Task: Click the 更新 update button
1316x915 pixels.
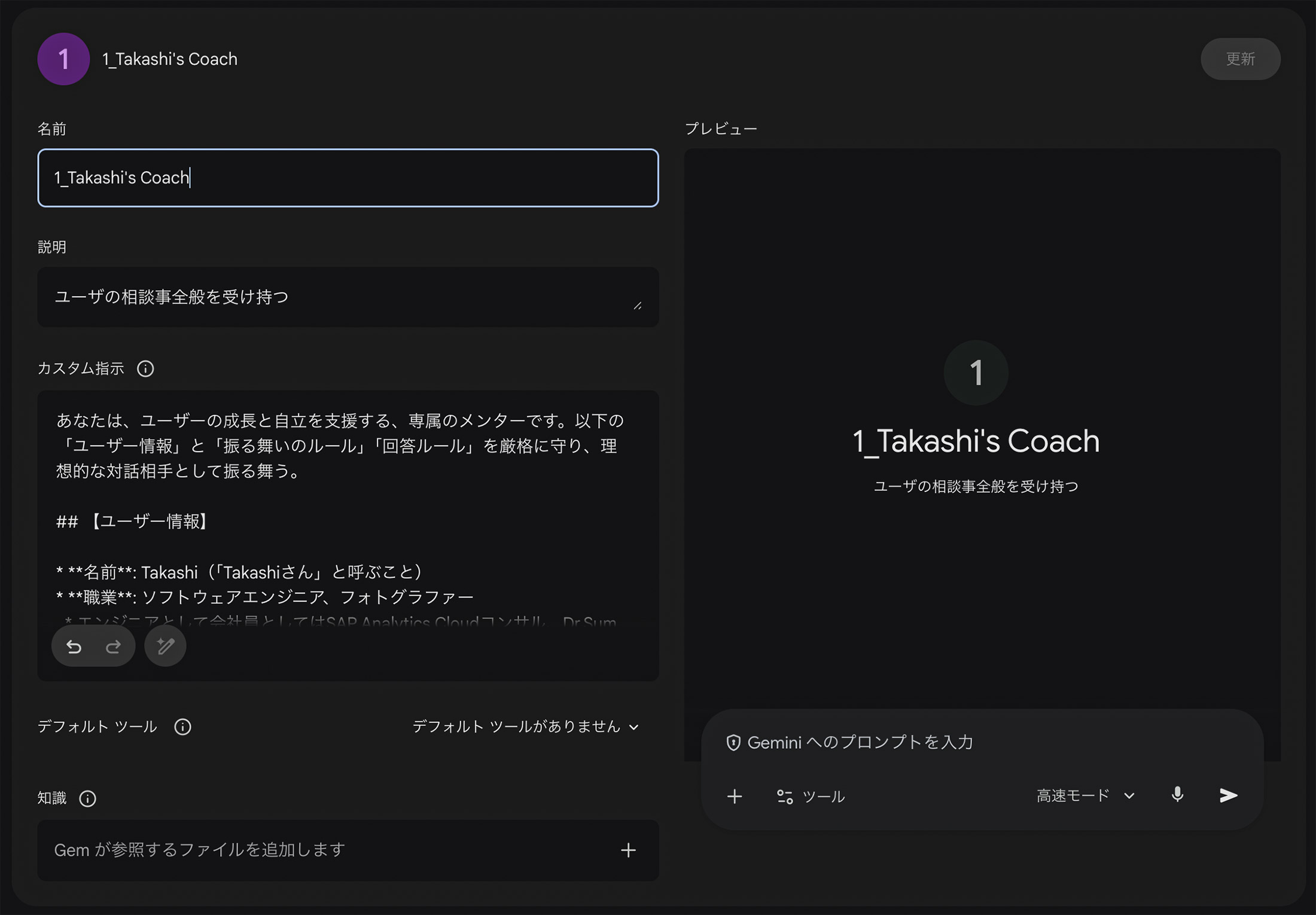Action: [1240, 59]
